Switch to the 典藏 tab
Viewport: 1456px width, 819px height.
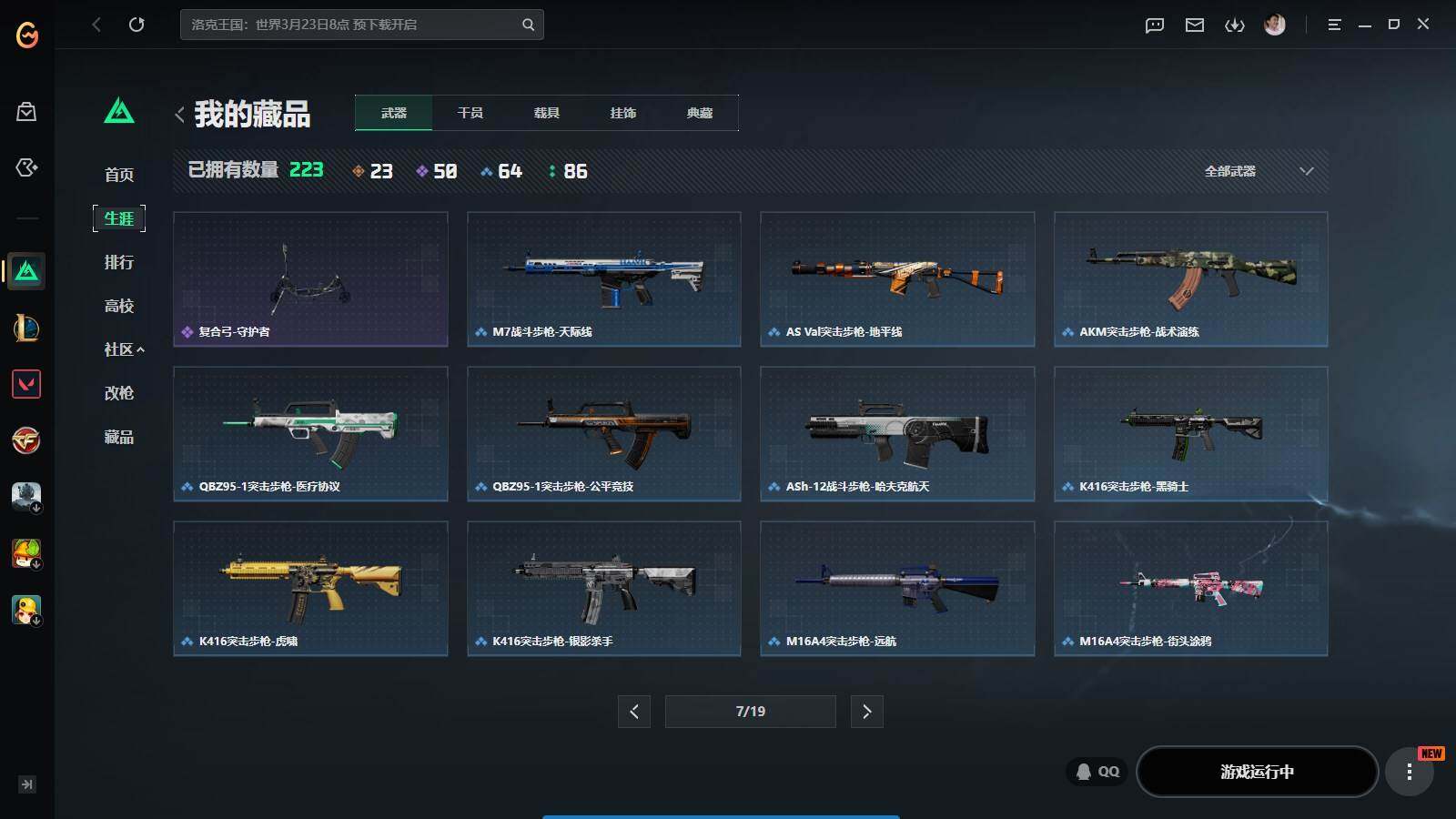700,113
